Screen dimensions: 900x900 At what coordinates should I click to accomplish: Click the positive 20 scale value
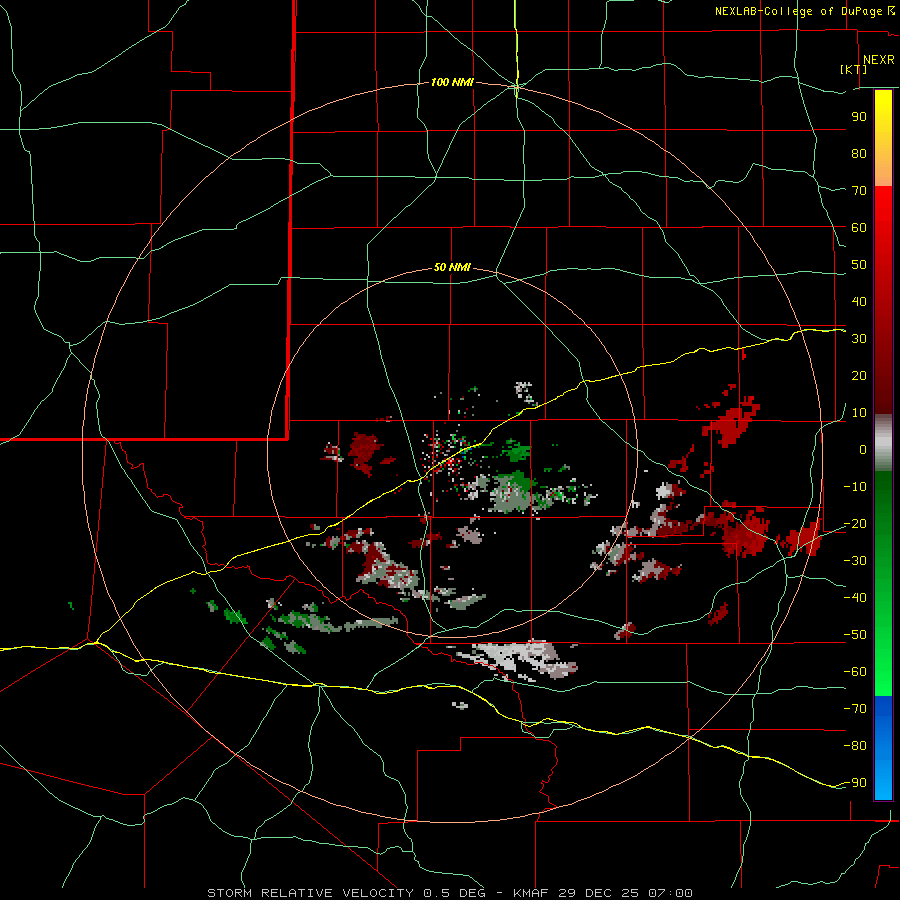[x=859, y=375]
